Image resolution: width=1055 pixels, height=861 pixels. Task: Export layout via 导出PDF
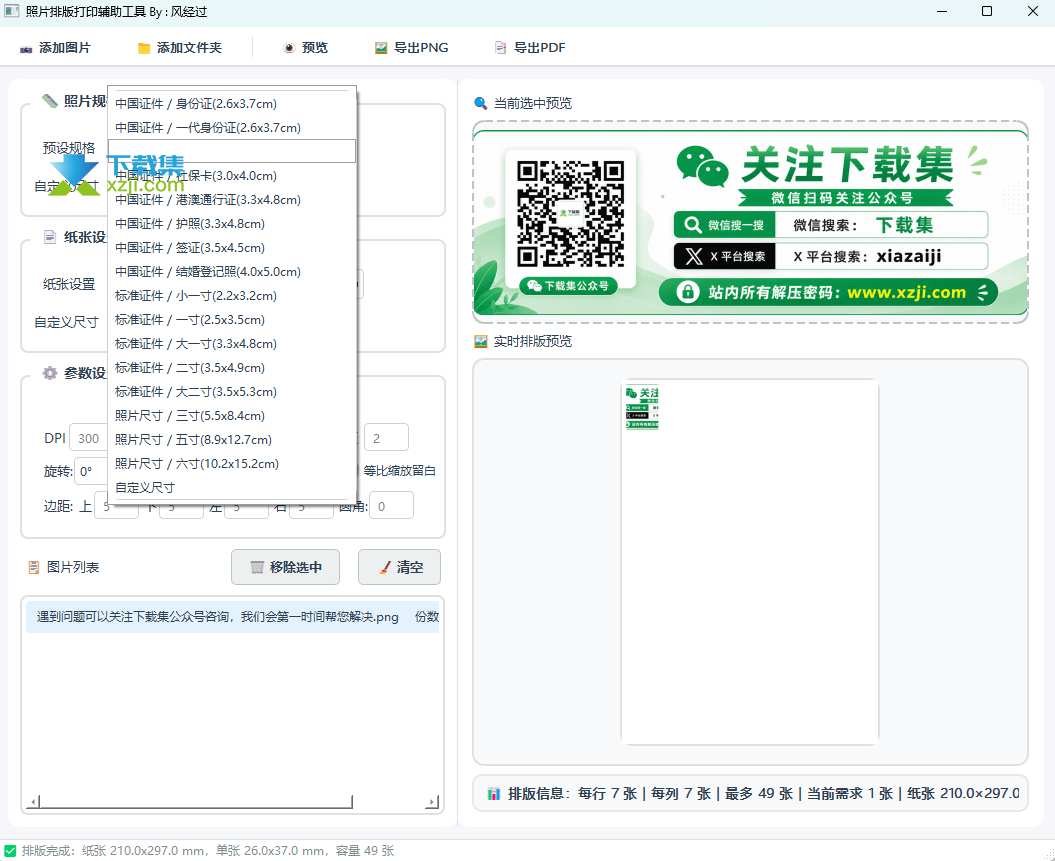[x=530, y=48]
